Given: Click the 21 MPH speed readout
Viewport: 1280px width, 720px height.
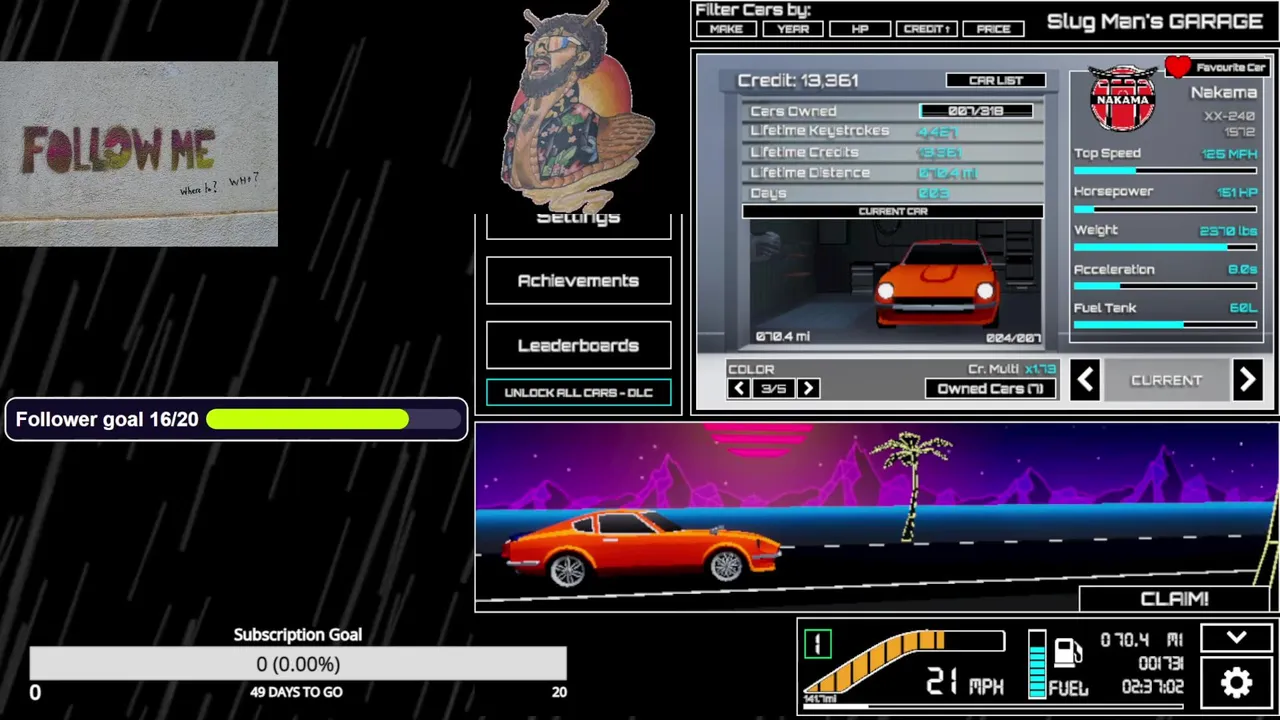Looking at the screenshot, I should coord(964,682).
